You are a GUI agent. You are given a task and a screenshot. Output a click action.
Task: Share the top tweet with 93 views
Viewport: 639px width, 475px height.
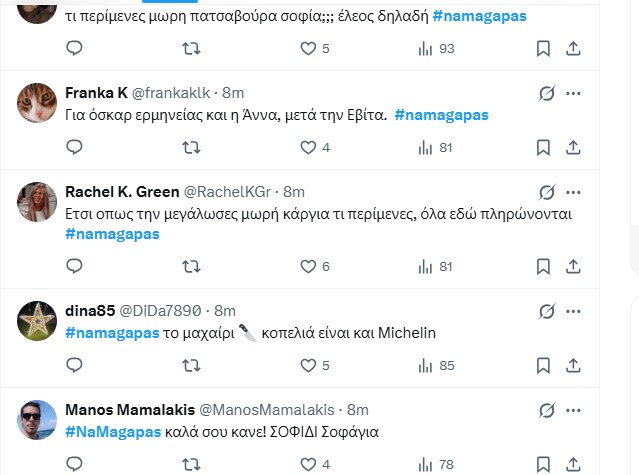[x=573, y=48]
